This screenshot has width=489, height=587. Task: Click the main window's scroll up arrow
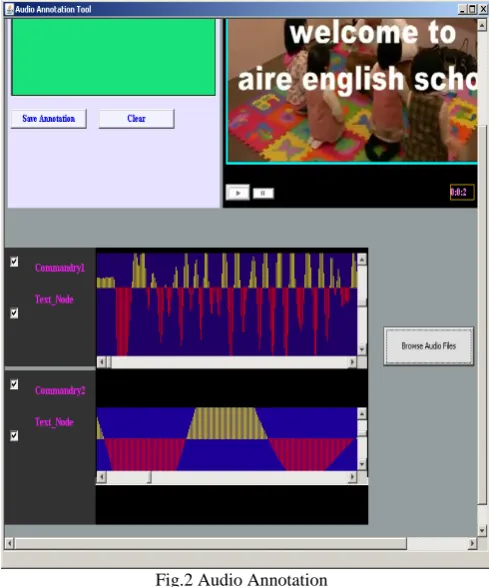(x=482, y=25)
